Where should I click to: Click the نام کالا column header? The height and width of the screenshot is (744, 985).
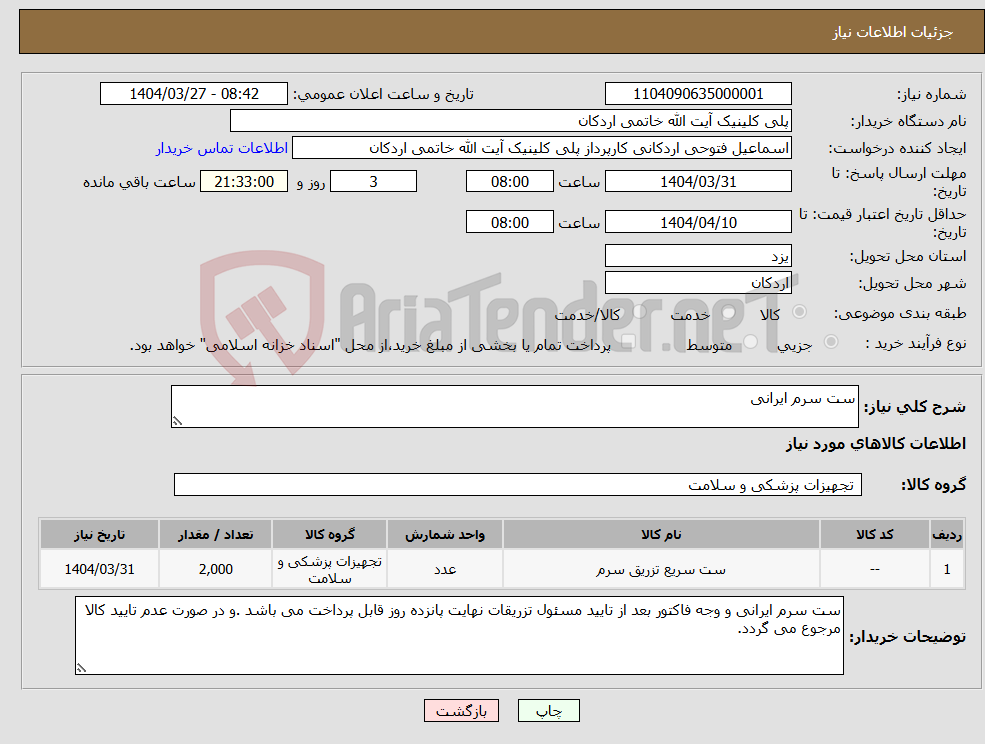661,534
